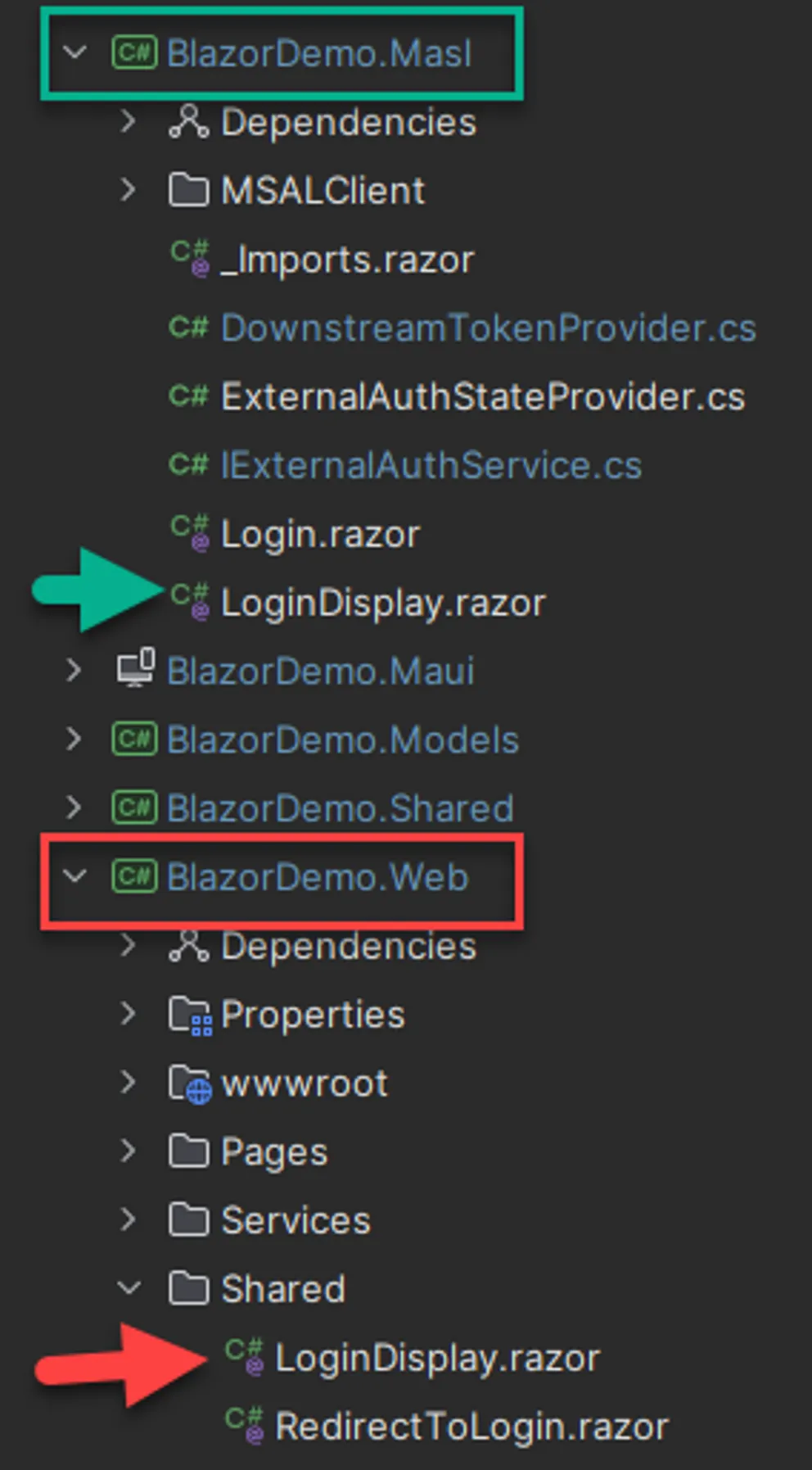Click the wwwroot web folder icon
Viewport: 812px width, 1470px height.
click(x=190, y=1084)
